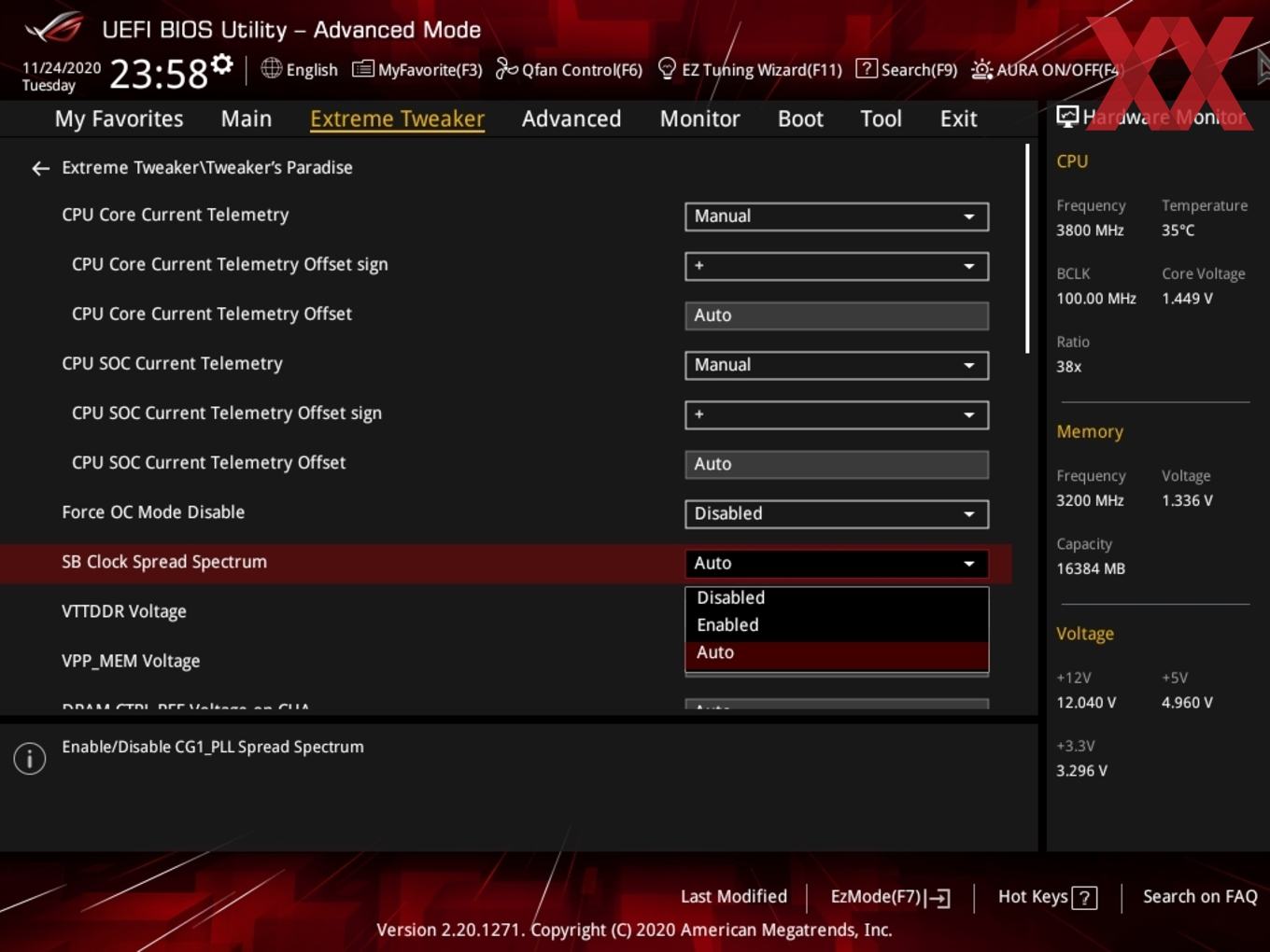Screen dimensions: 1270x952
Task: Switch to Main tab
Action: pos(247,119)
